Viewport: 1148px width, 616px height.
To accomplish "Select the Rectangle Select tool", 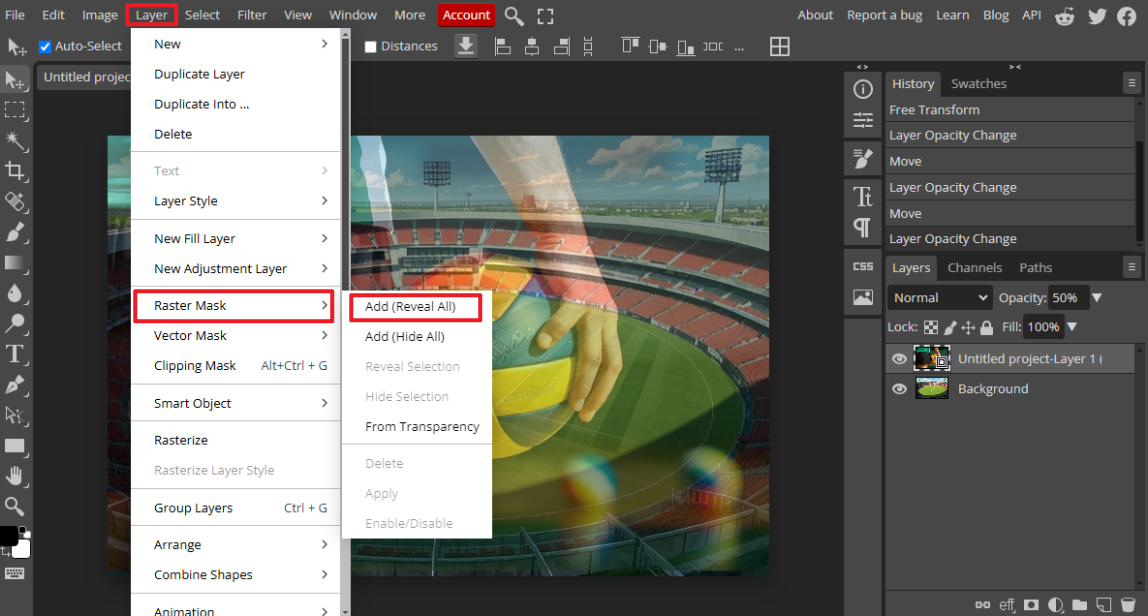I will click(x=15, y=110).
